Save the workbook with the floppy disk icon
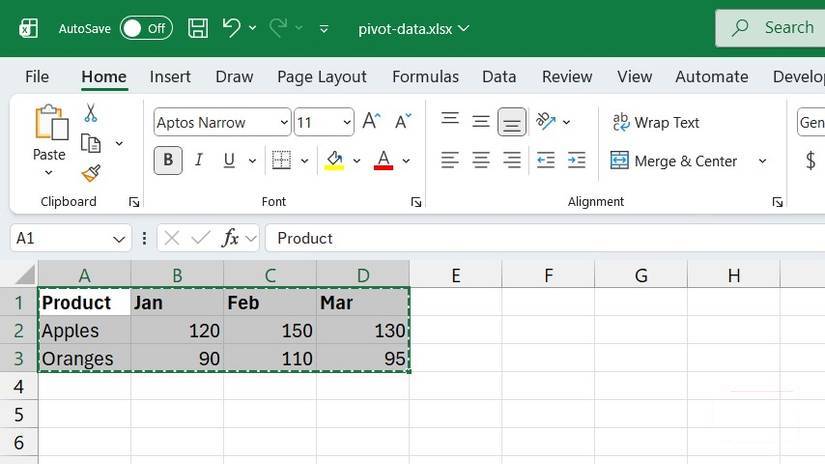Screen dimensions: 825x464 [198, 28]
